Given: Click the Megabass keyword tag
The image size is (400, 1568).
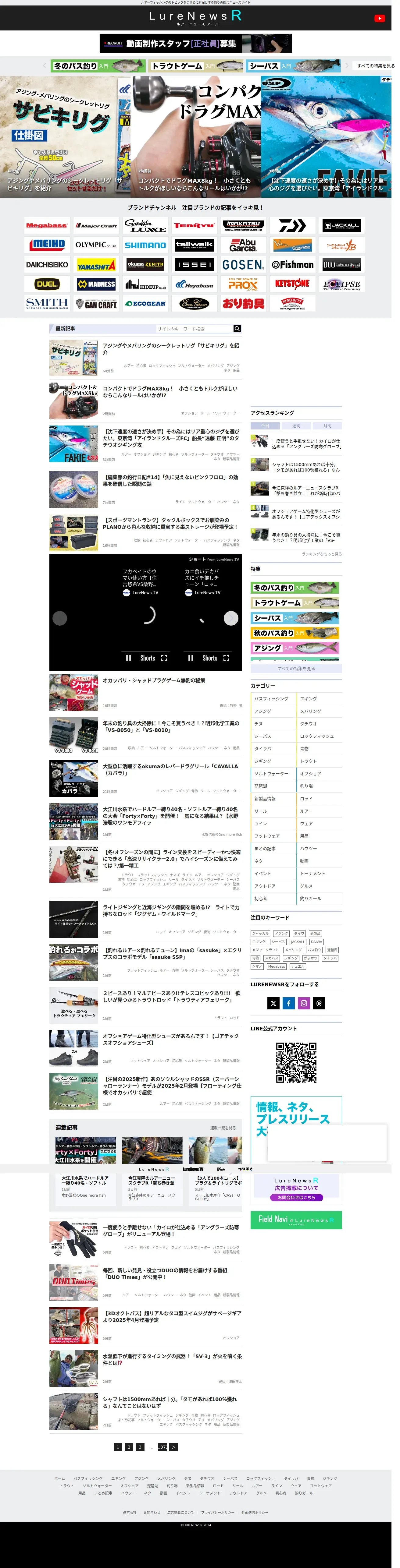Looking at the screenshot, I should pyautogui.click(x=277, y=966).
